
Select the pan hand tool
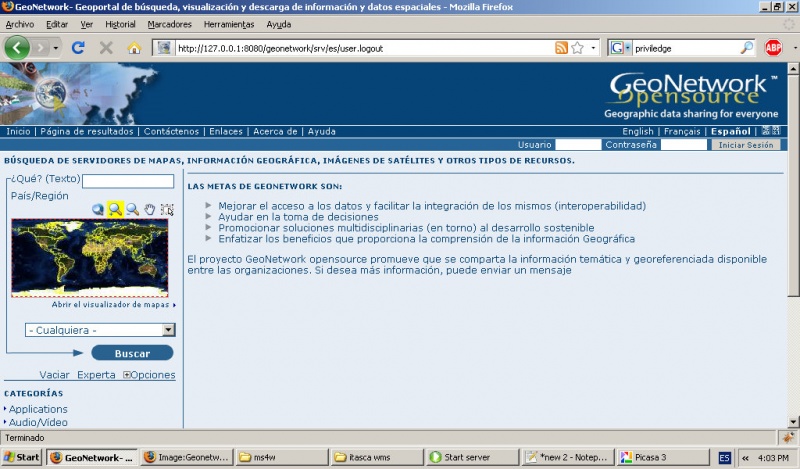tap(150, 209)
